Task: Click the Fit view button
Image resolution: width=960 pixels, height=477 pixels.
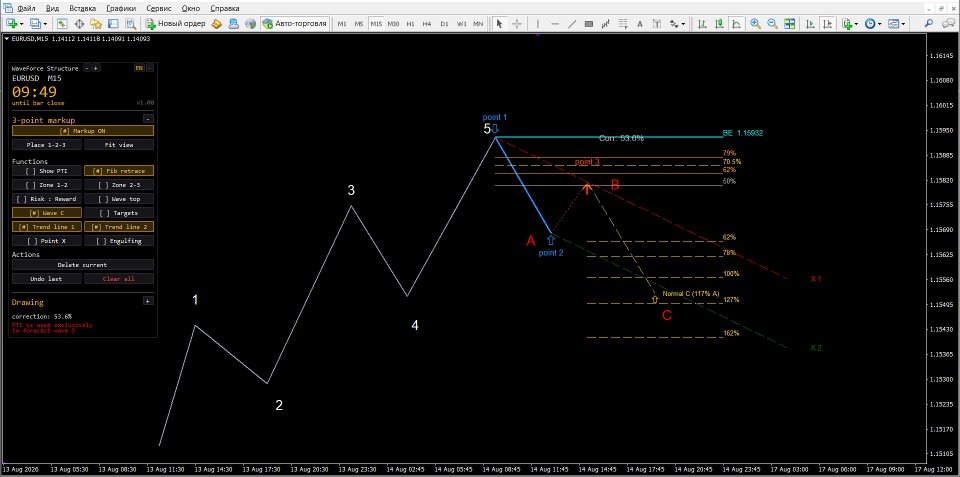Action: 119,145
